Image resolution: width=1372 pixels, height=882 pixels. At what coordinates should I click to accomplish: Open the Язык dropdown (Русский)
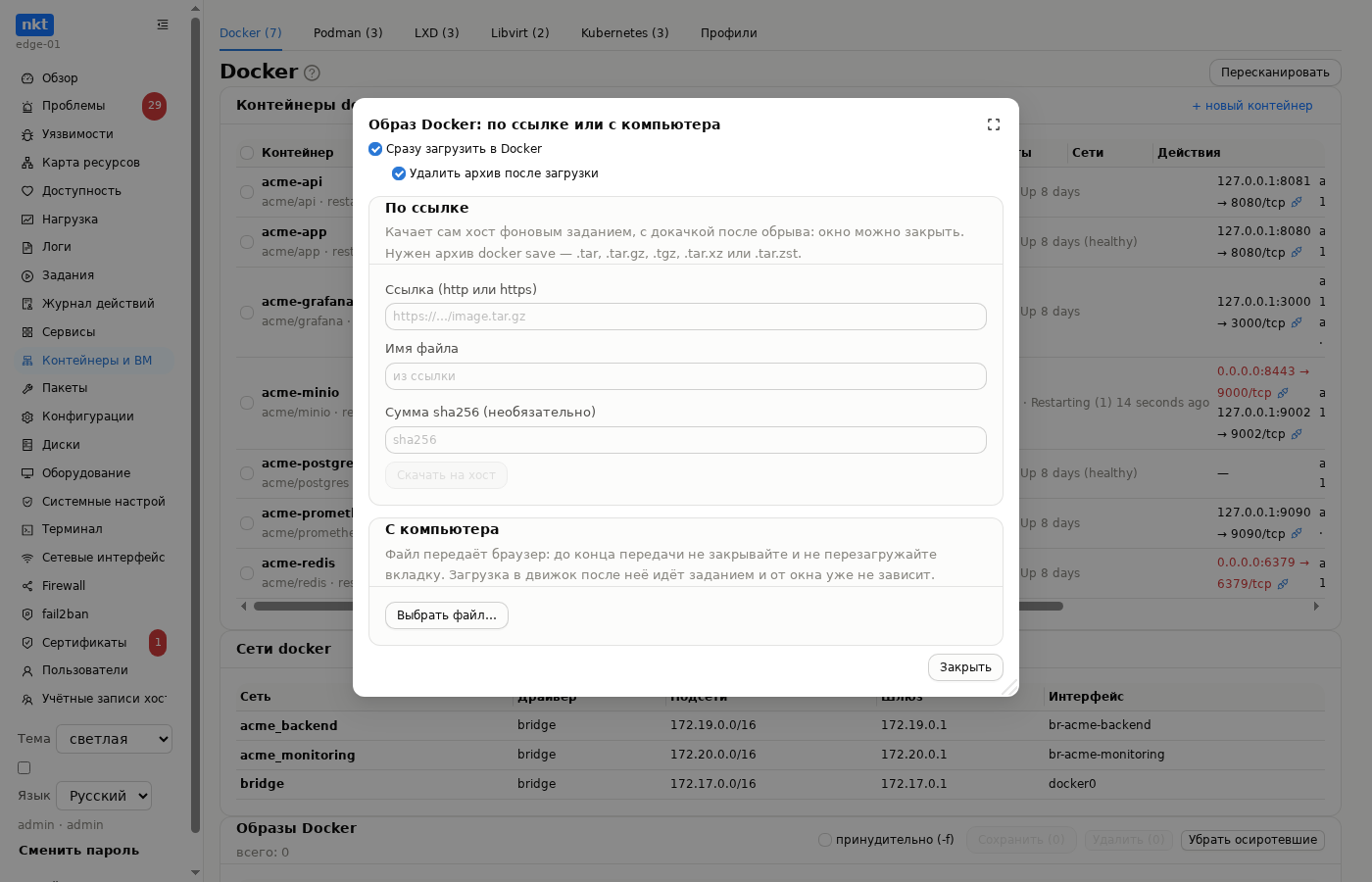104,796
